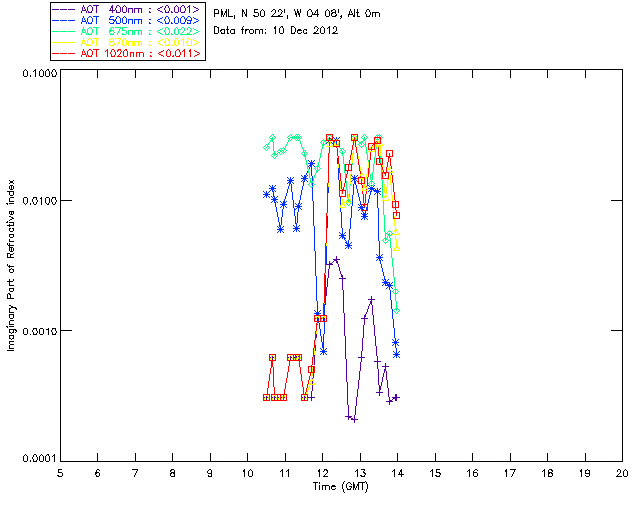Click the x-axis tick label 10
Screen dimensions: 640x512
(247, 473)
